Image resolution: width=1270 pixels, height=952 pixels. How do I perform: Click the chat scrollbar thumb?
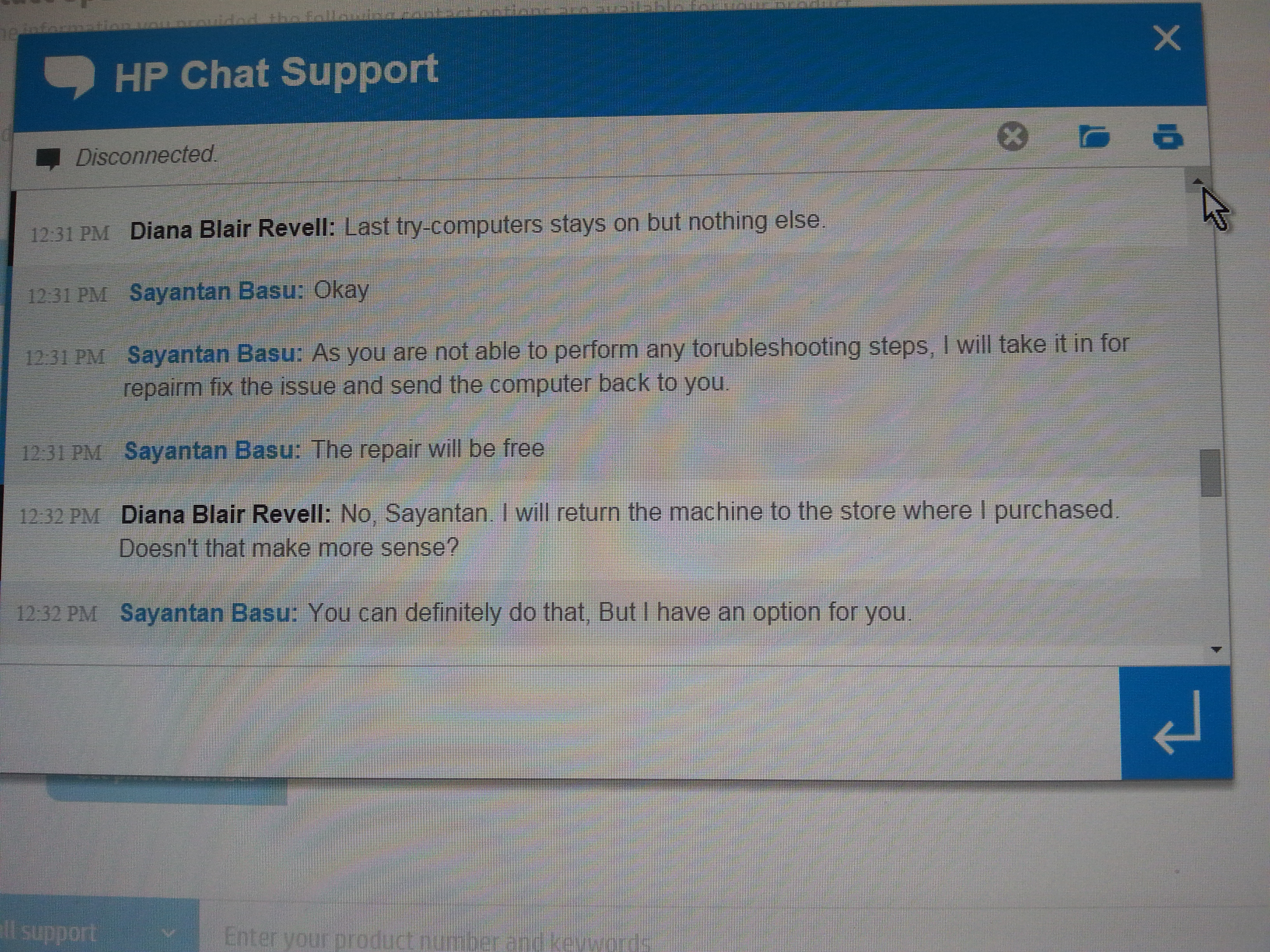click(x=1210, y=473)
